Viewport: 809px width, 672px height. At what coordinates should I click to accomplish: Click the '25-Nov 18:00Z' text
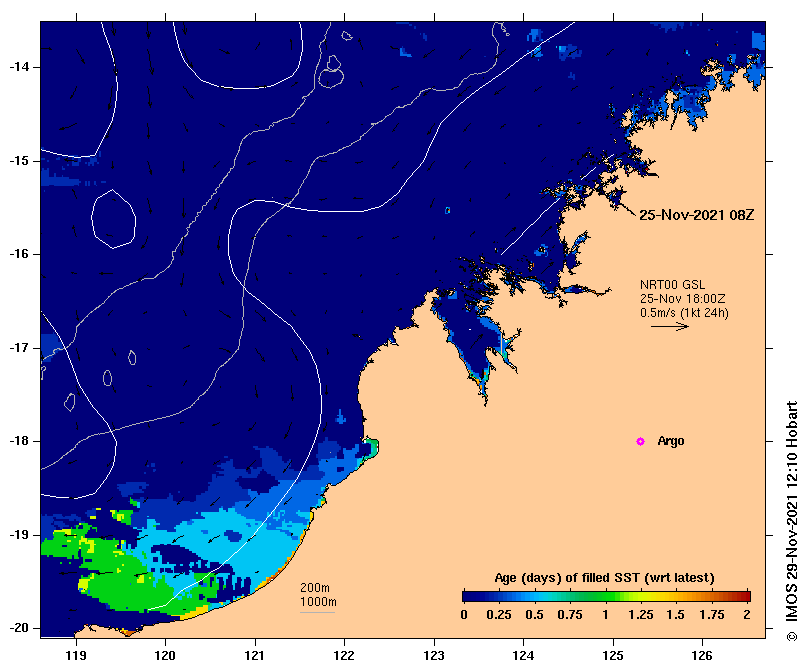(x=683, y=298)
